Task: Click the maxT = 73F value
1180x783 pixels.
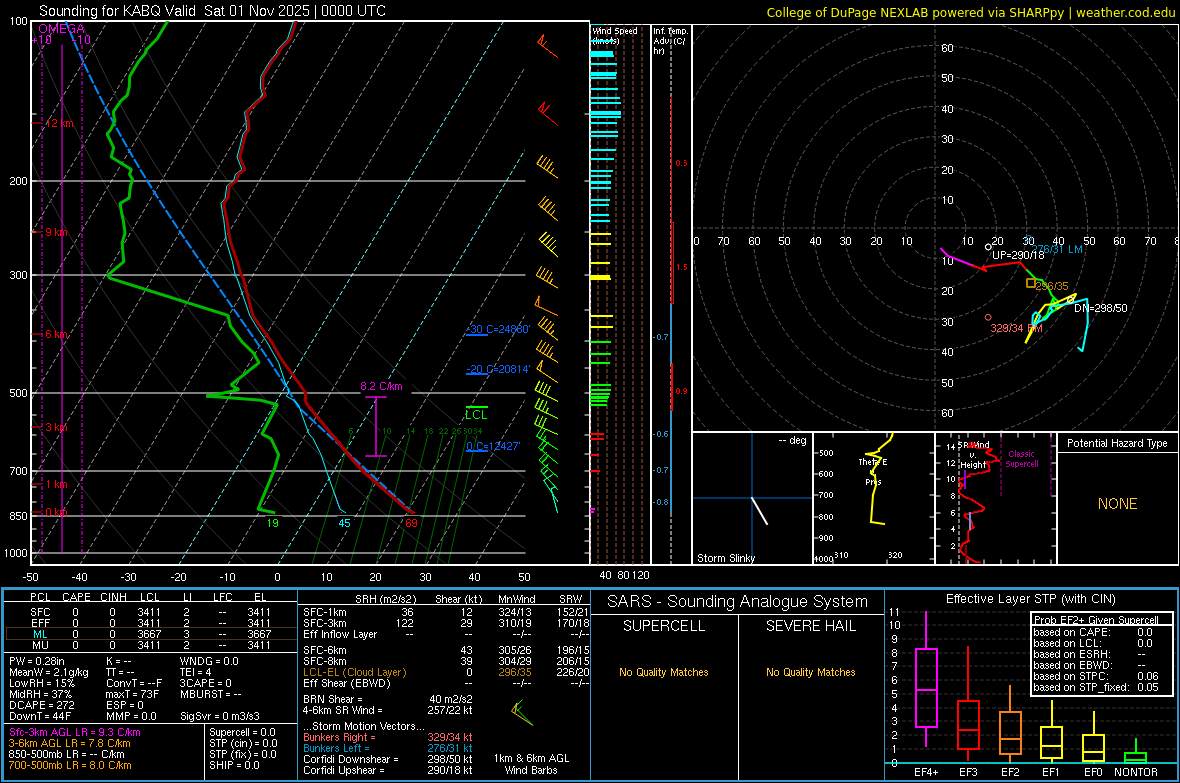Action: 132,694
